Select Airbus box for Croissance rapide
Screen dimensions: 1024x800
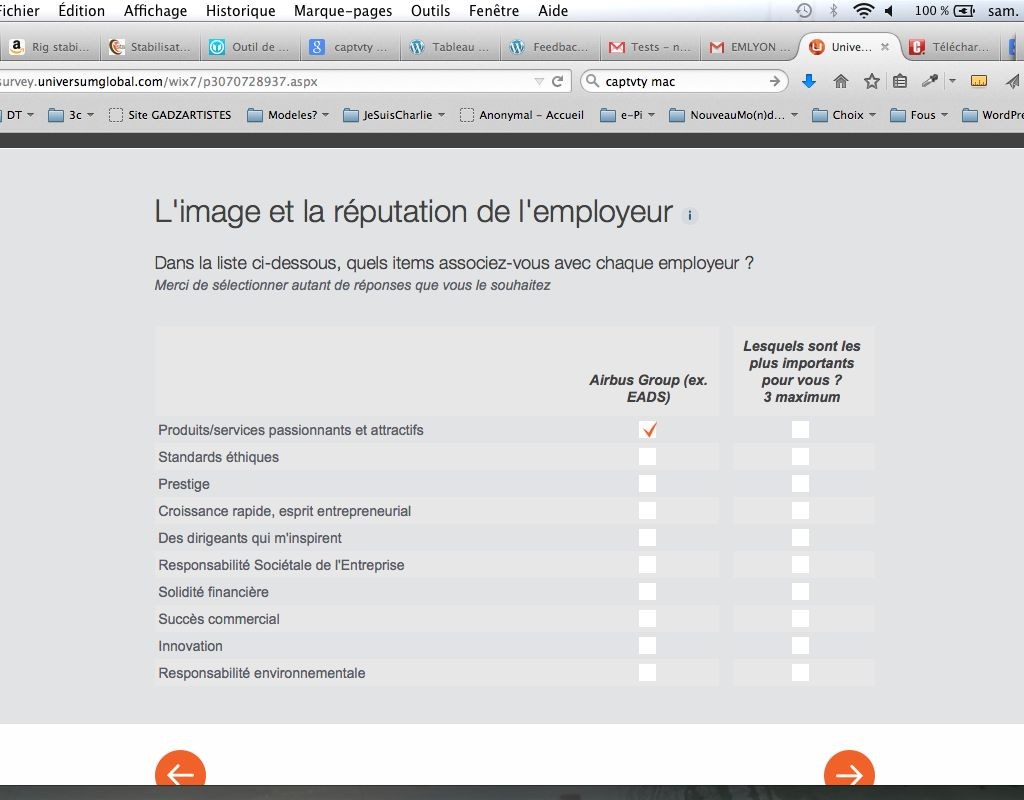coord(648,511)
